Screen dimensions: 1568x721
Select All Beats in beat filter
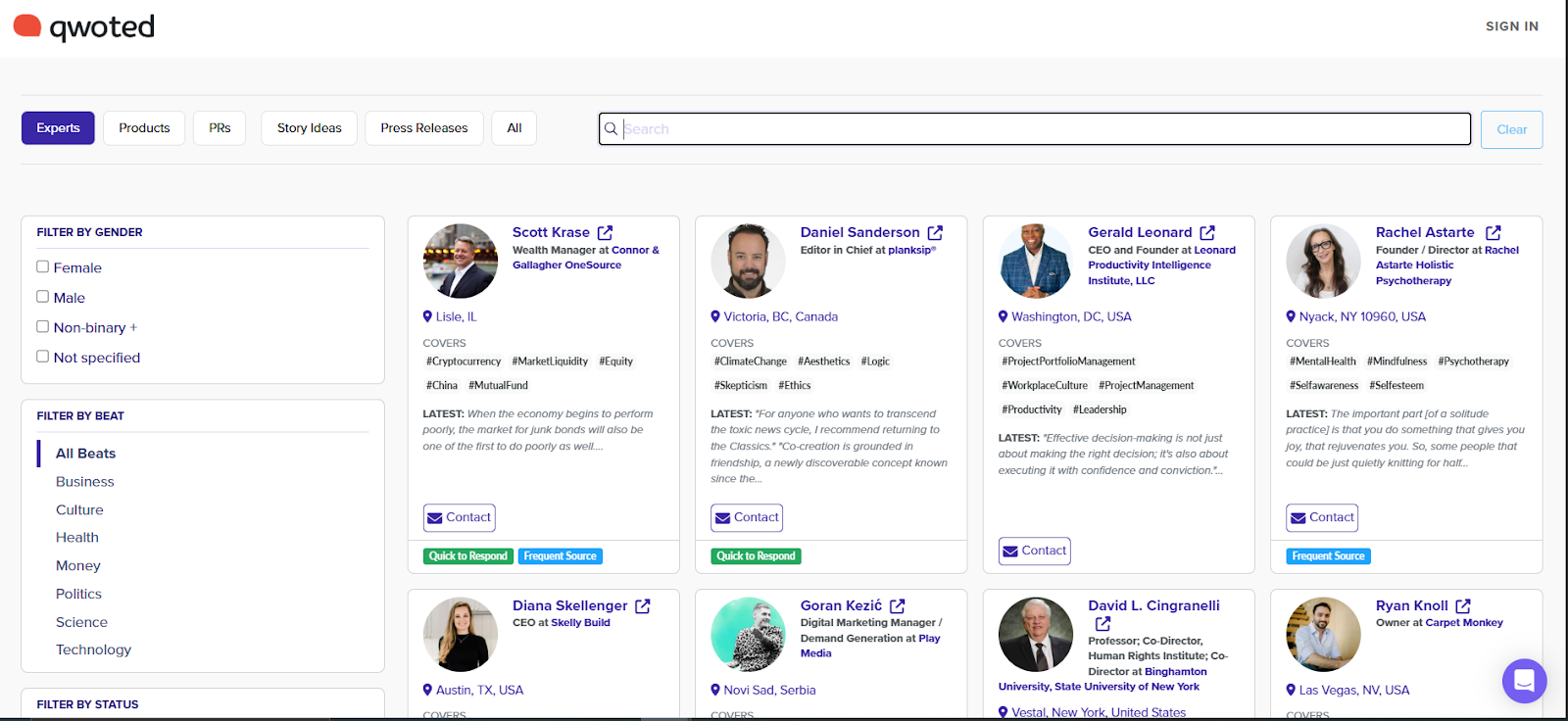[85, 454]
